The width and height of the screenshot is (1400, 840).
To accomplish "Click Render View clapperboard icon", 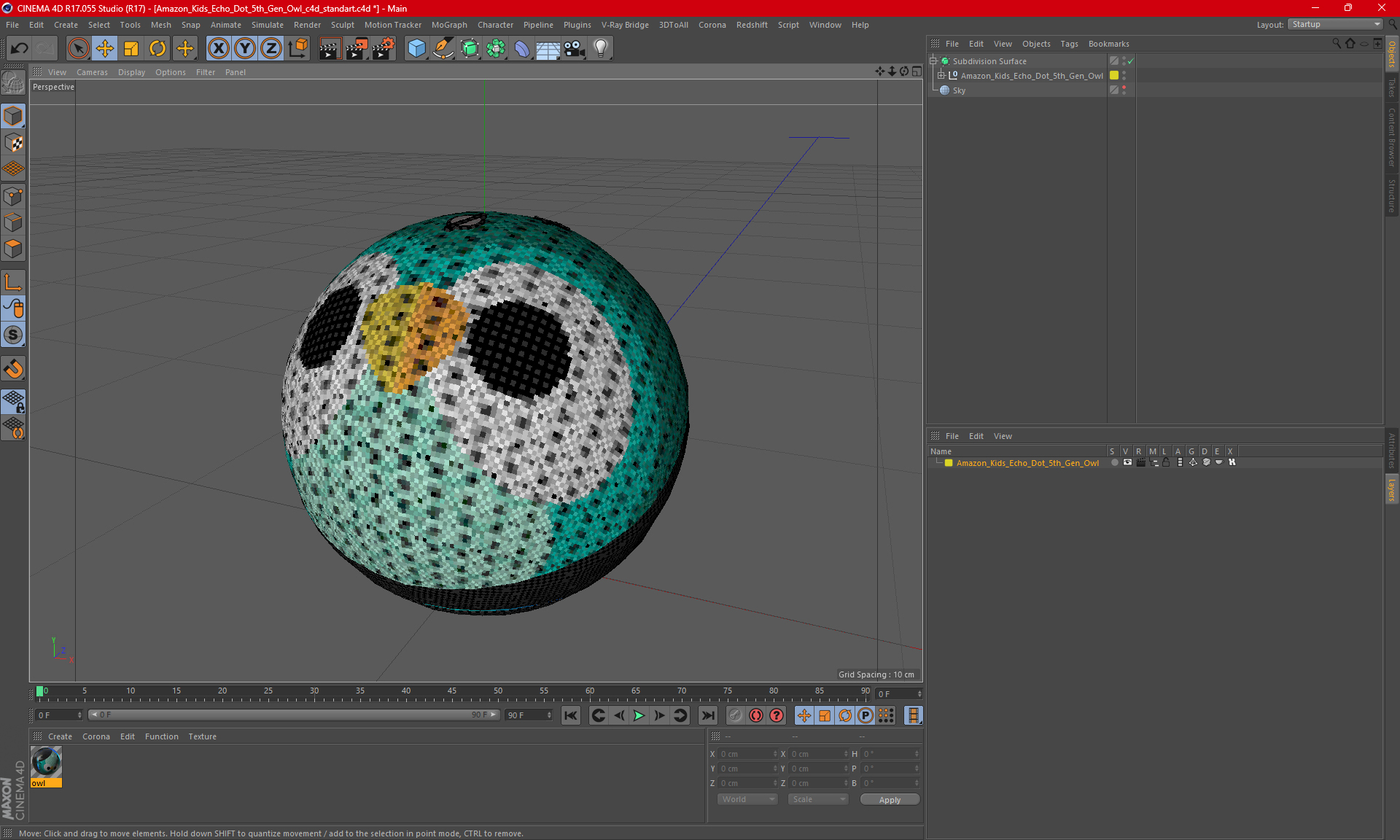I will point(330,49).
